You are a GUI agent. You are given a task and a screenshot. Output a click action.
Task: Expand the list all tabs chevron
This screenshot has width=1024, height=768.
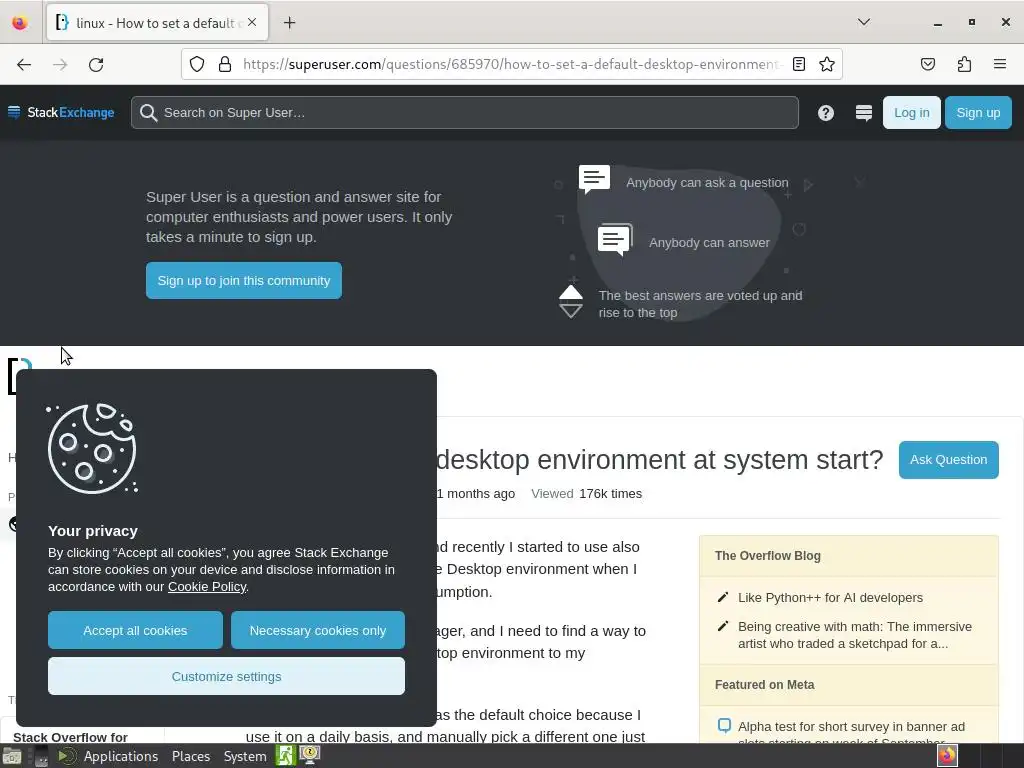click(x=863, y=22)
